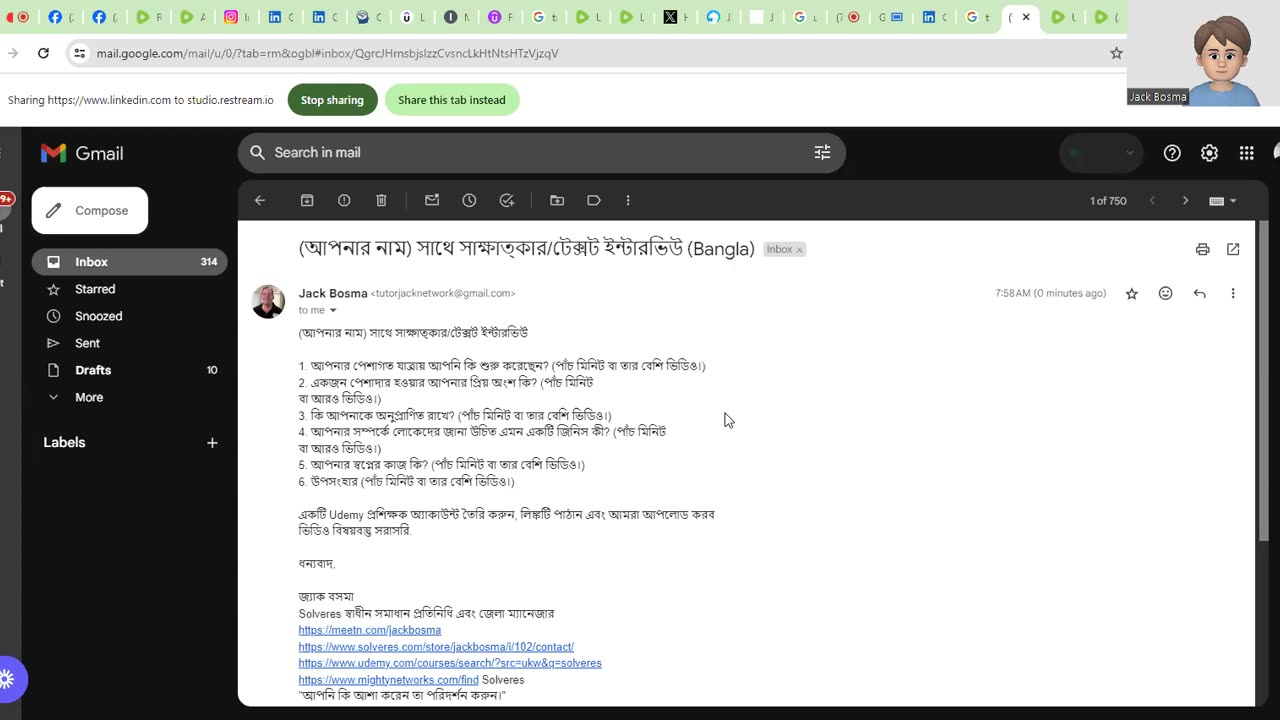1280x720 pixels.
Task: Print all with the printer icon
Action: pyautogui.click(x=1202, y=249)
